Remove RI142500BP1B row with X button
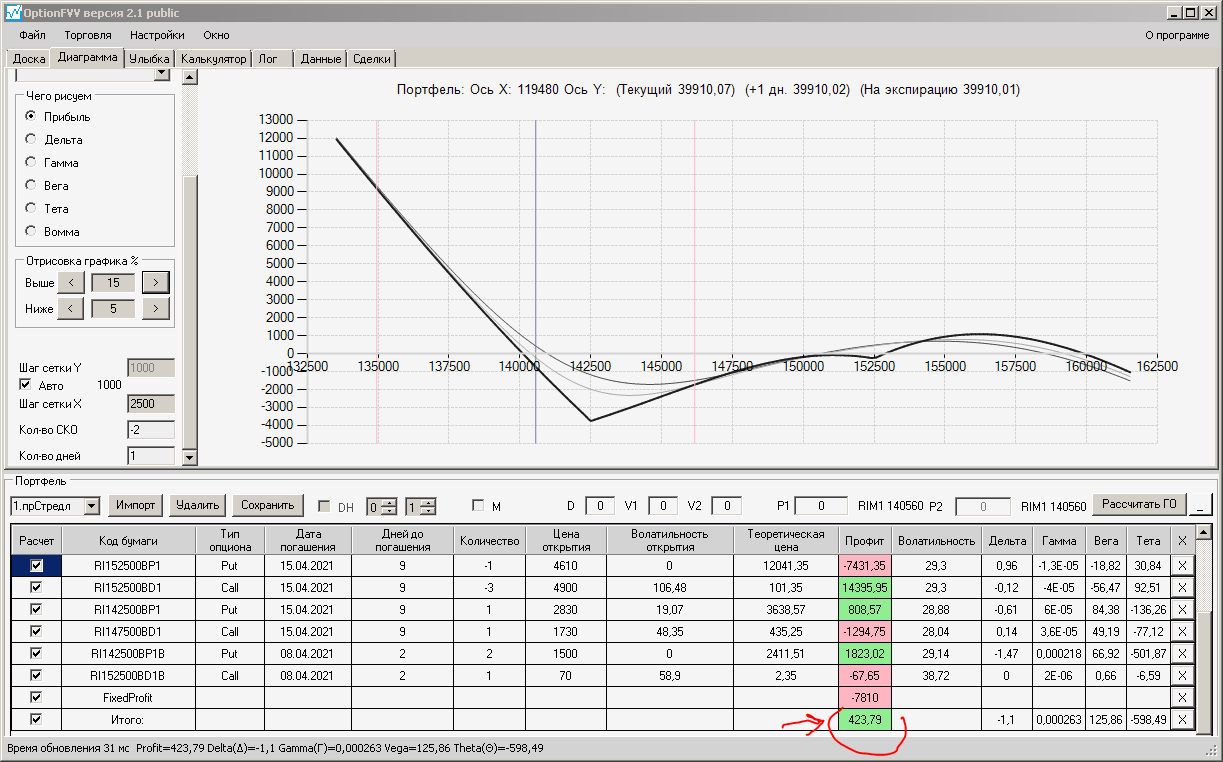The height and width of the screenshot is (762, 1223). [1182, 654]
